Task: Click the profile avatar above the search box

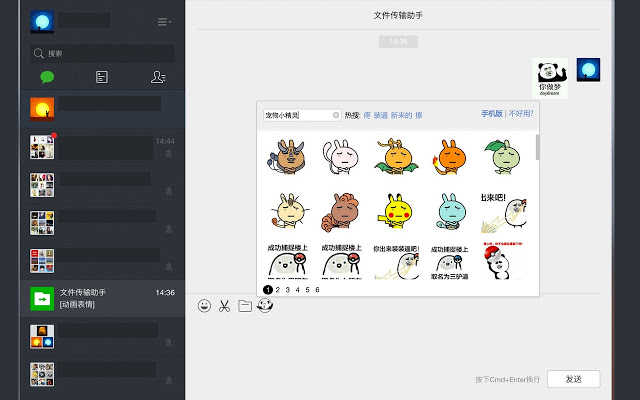Action: tap(42, 22)
